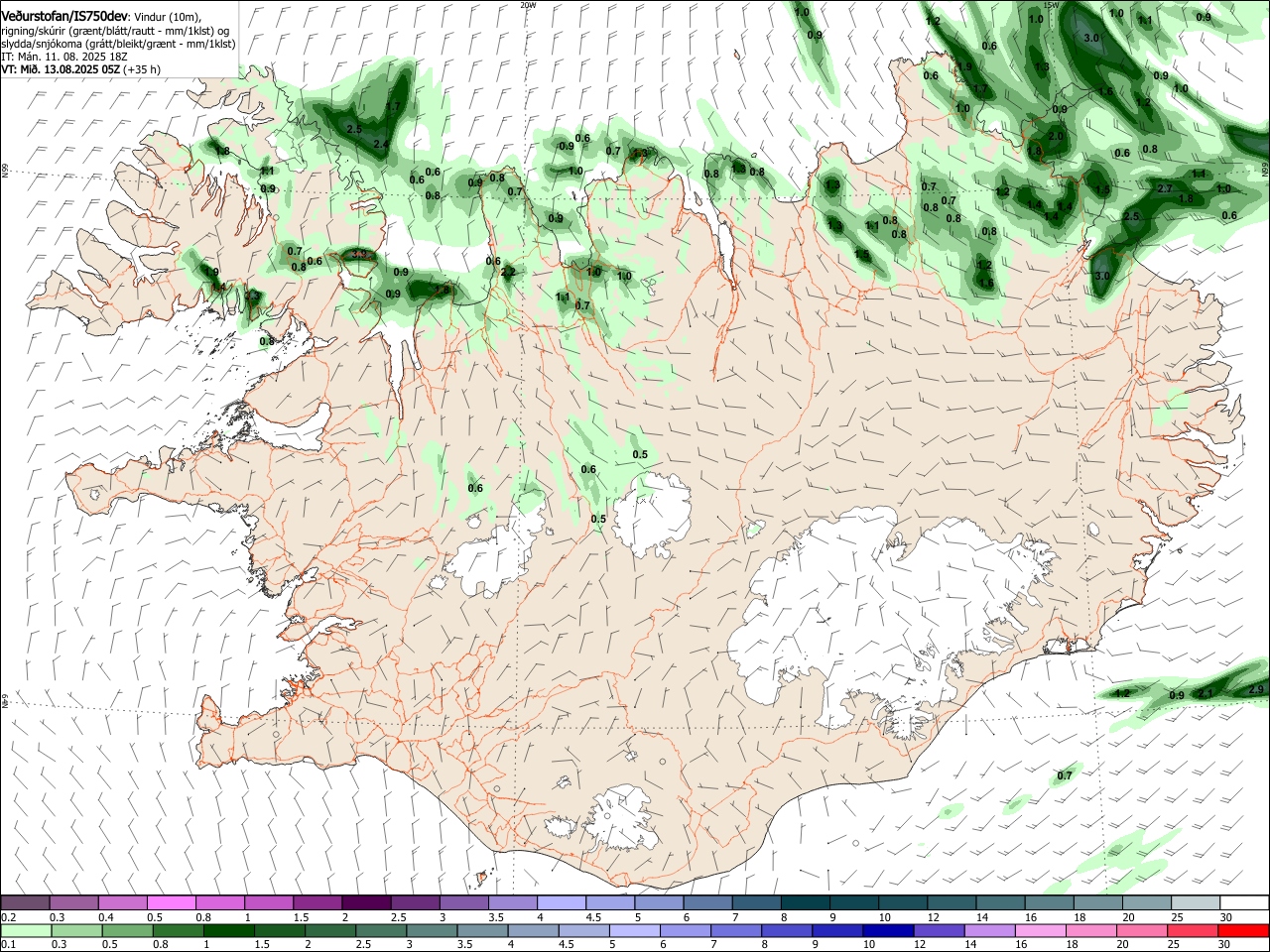Click the 'IT: Mán. 11. 08. 2025 18Z' line
Viewport: 1270px width, 952px height.
pyautogui.click(x=64, y=58)
